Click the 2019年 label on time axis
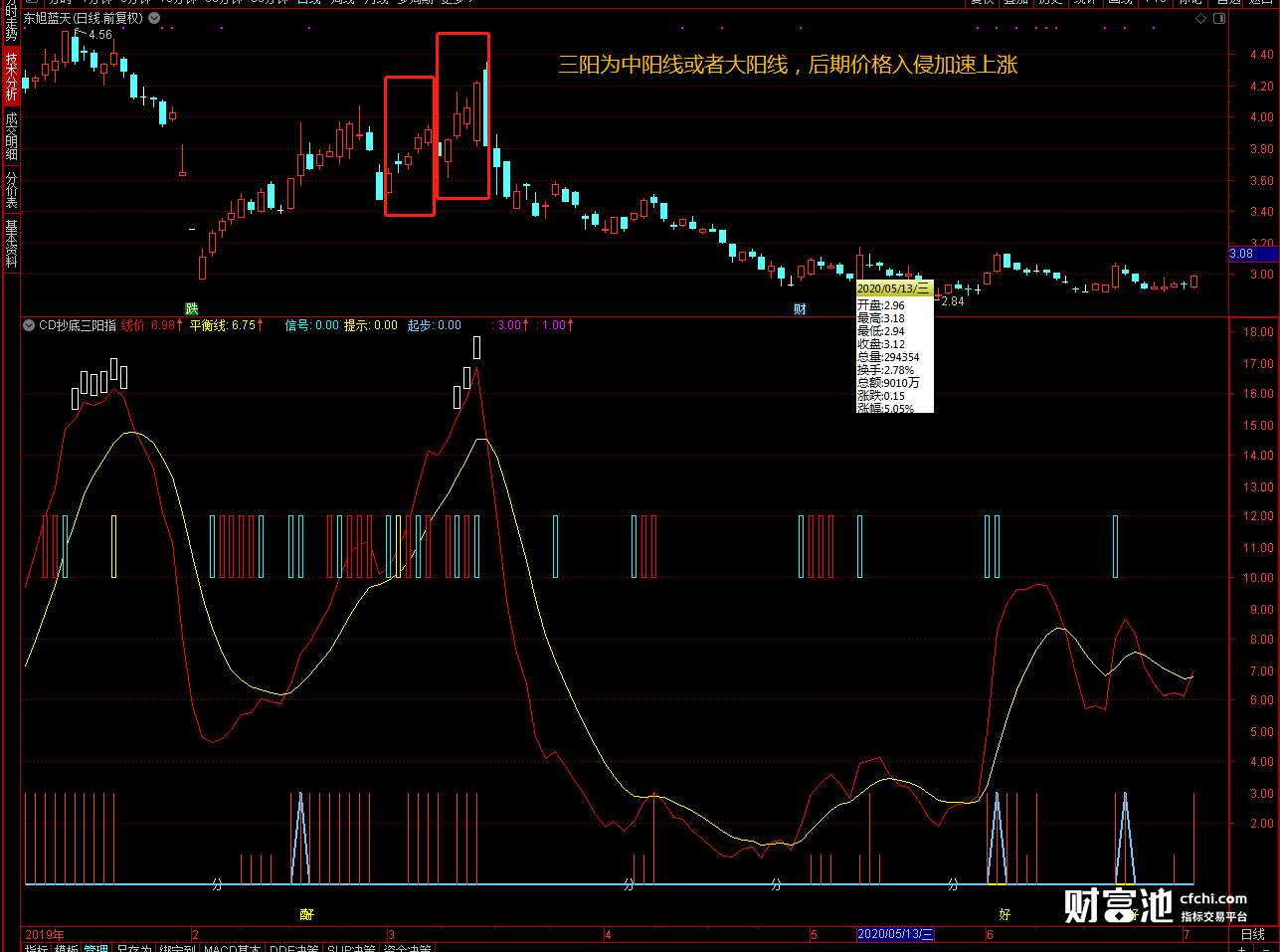This screenshot has width=1280, height=952. pyautogui.click(x=45, y=935)
